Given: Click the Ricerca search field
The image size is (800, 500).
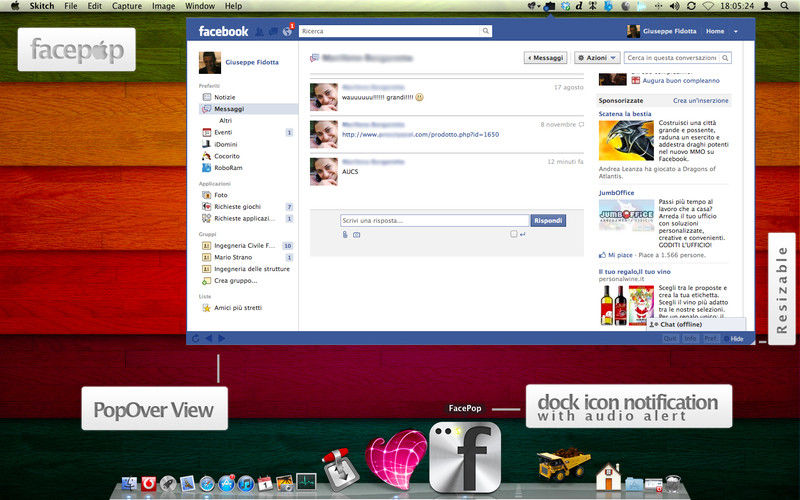Looking at the screenshot, I should click(x=395, y=31).
